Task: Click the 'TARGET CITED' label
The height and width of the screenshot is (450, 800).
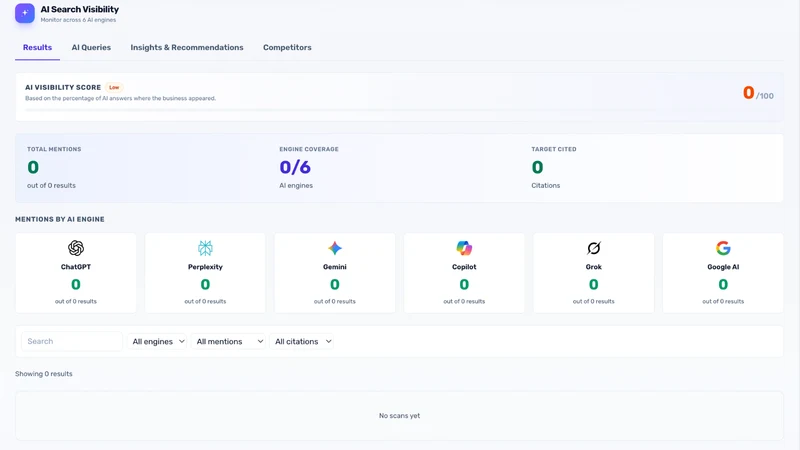Action: pos(554,149)
